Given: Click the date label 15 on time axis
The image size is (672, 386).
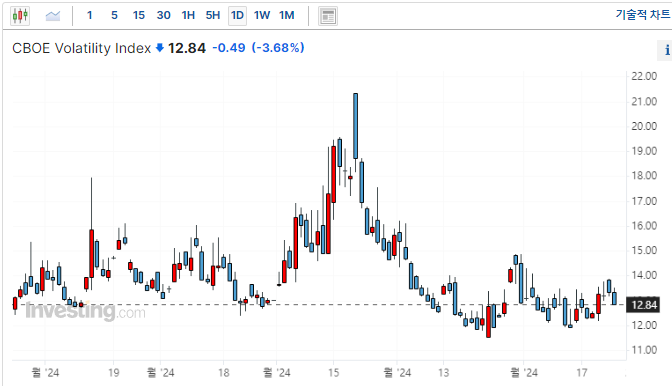Looking at the screenshot, I should tap(333, 373).
